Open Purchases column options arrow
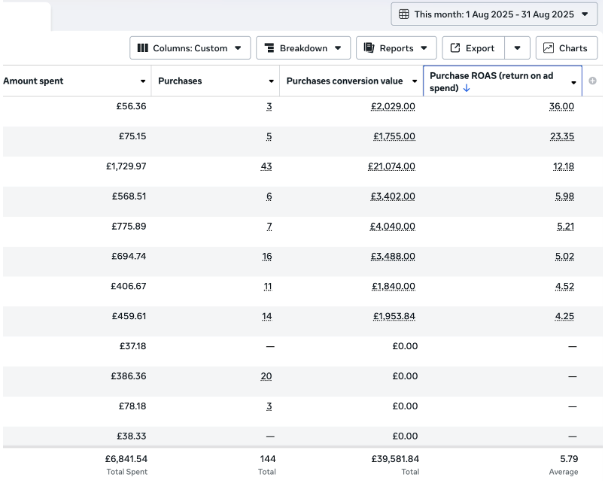Image resolution: width=603 pixels, height=484 pixels. point(271,81)
